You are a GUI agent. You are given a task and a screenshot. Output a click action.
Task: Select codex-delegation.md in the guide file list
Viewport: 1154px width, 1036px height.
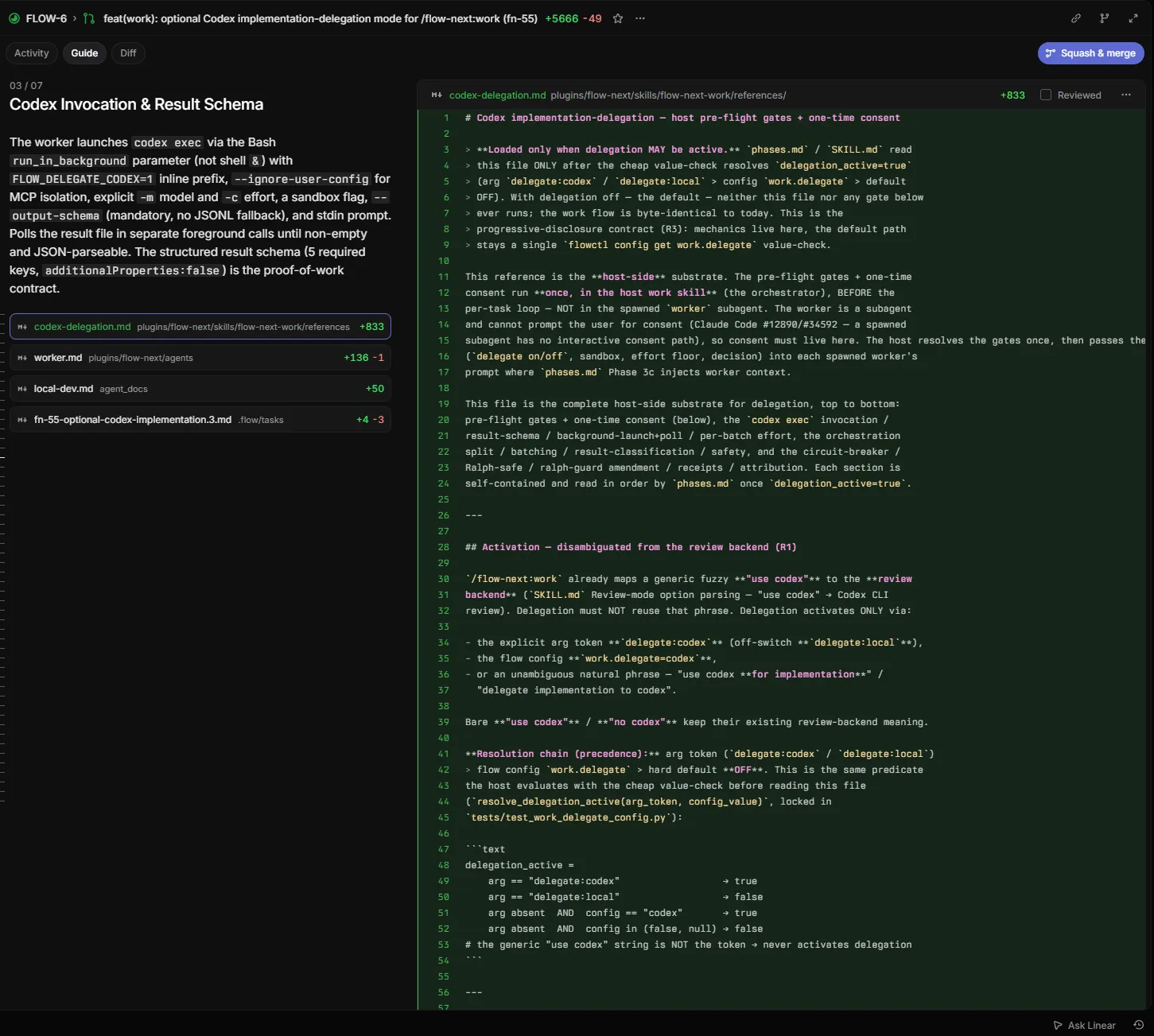tap(200, 327)
